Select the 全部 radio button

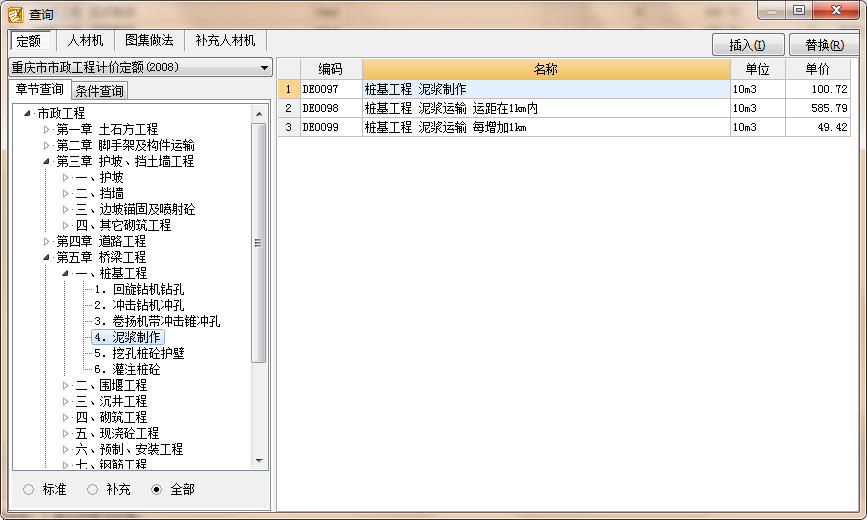pyautogui.click(x=156, y=490)
